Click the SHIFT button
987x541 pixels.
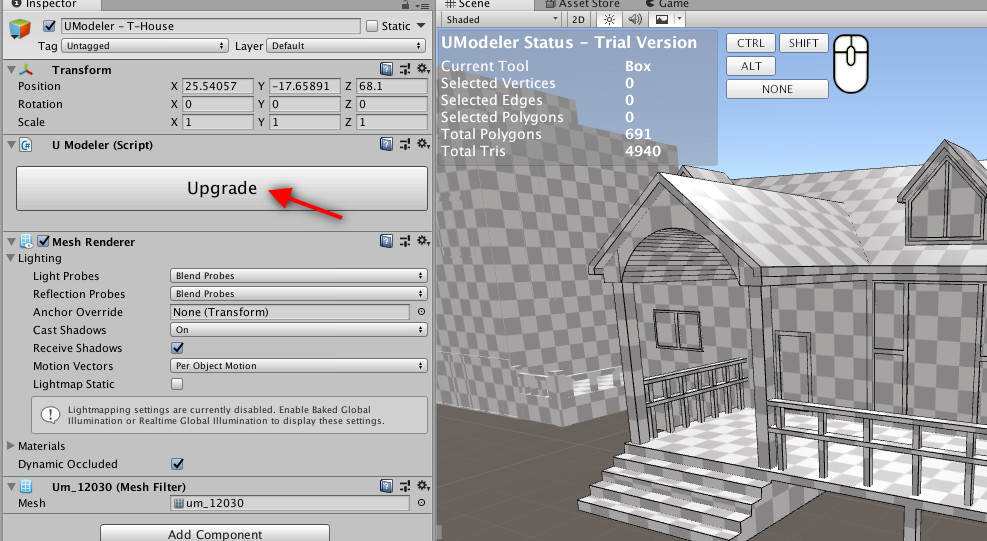[803, 43]
